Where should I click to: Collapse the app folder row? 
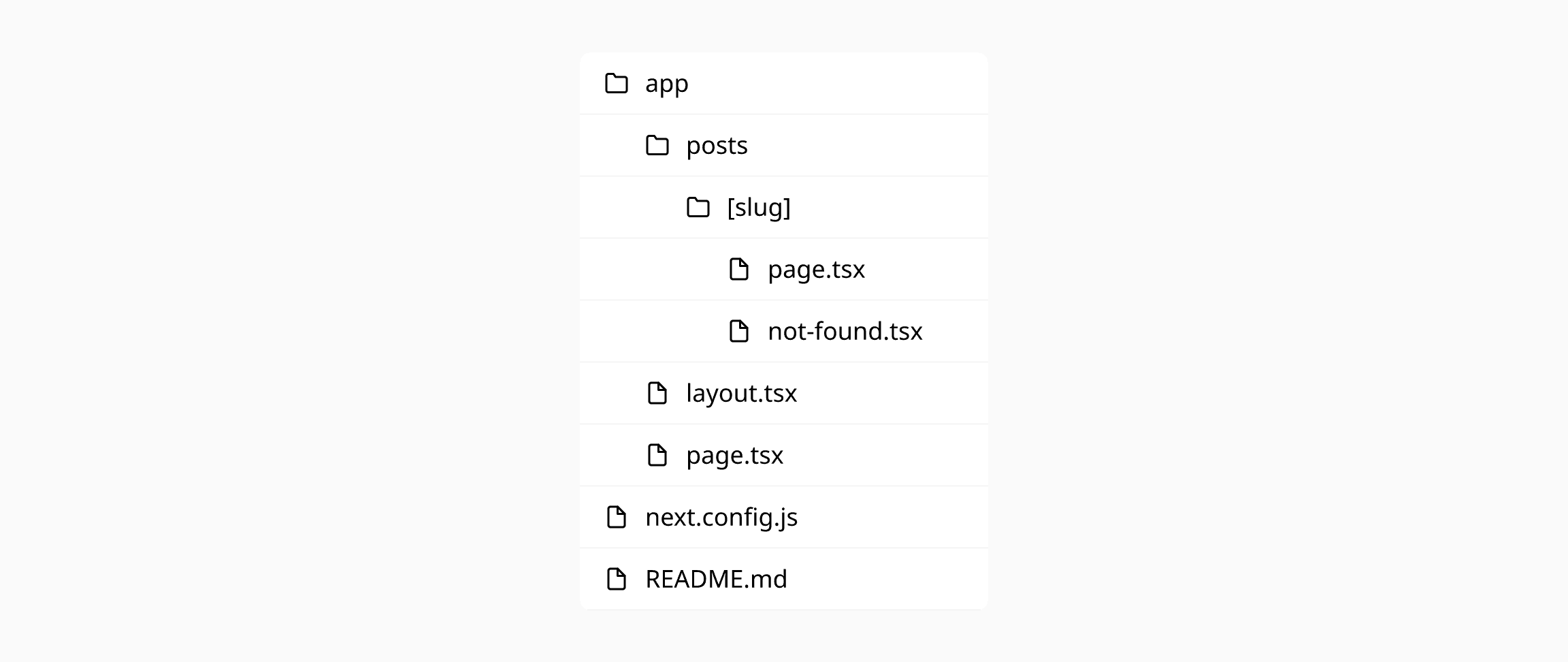pyautogui.click(x=784, y=83)
